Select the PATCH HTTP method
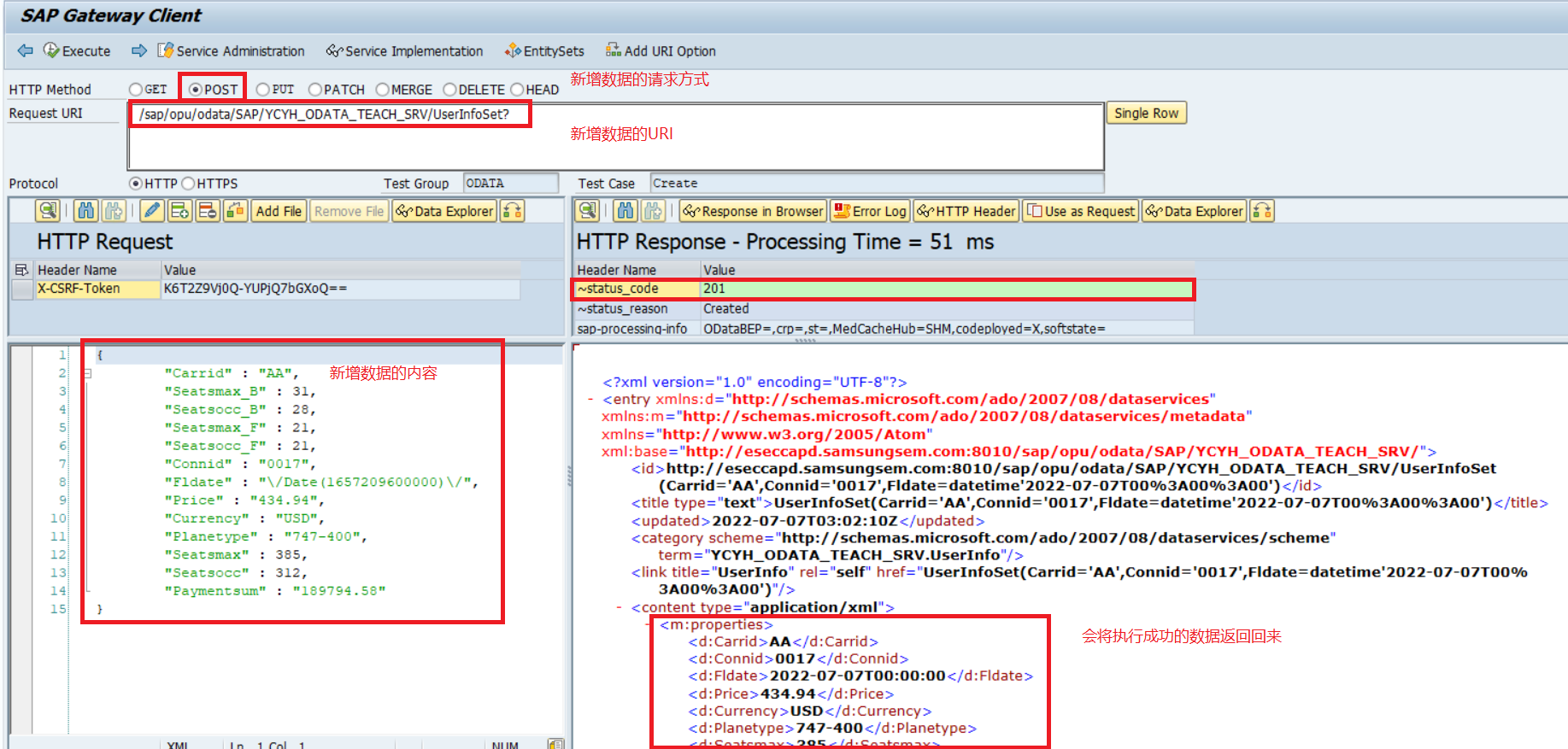Viewport: 1568px width, 749px height. tap(315, 90)
